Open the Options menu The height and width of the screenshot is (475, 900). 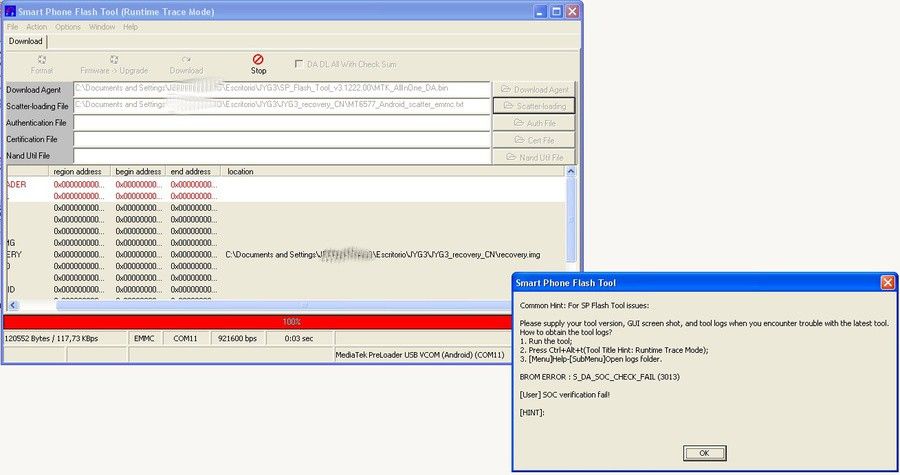pos(68,27)
